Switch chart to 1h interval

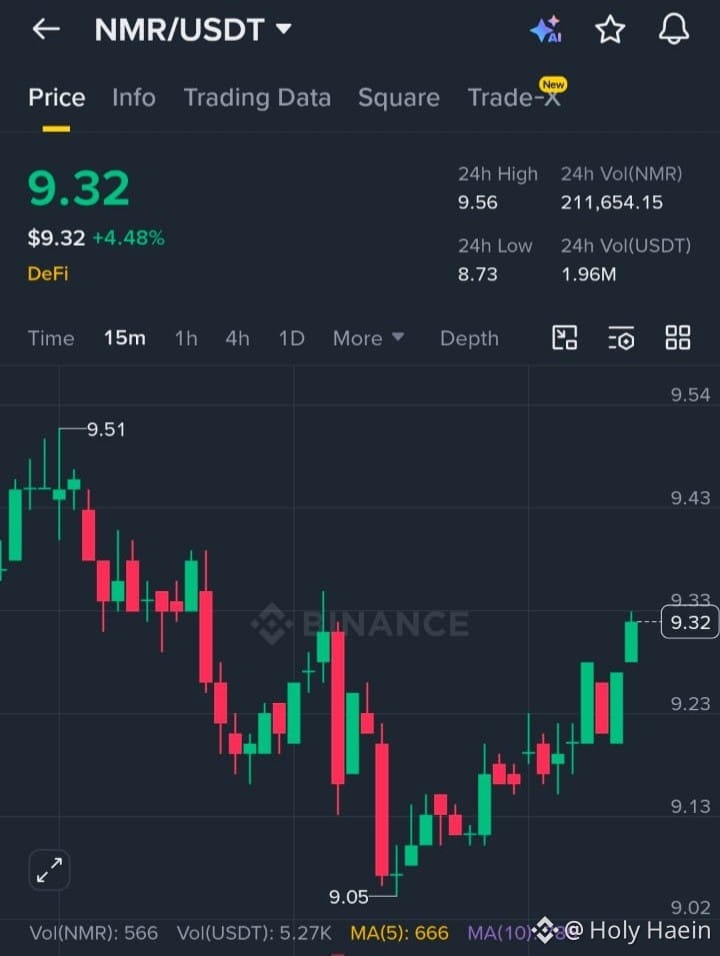pyautogui.click(x=186, y=338)
